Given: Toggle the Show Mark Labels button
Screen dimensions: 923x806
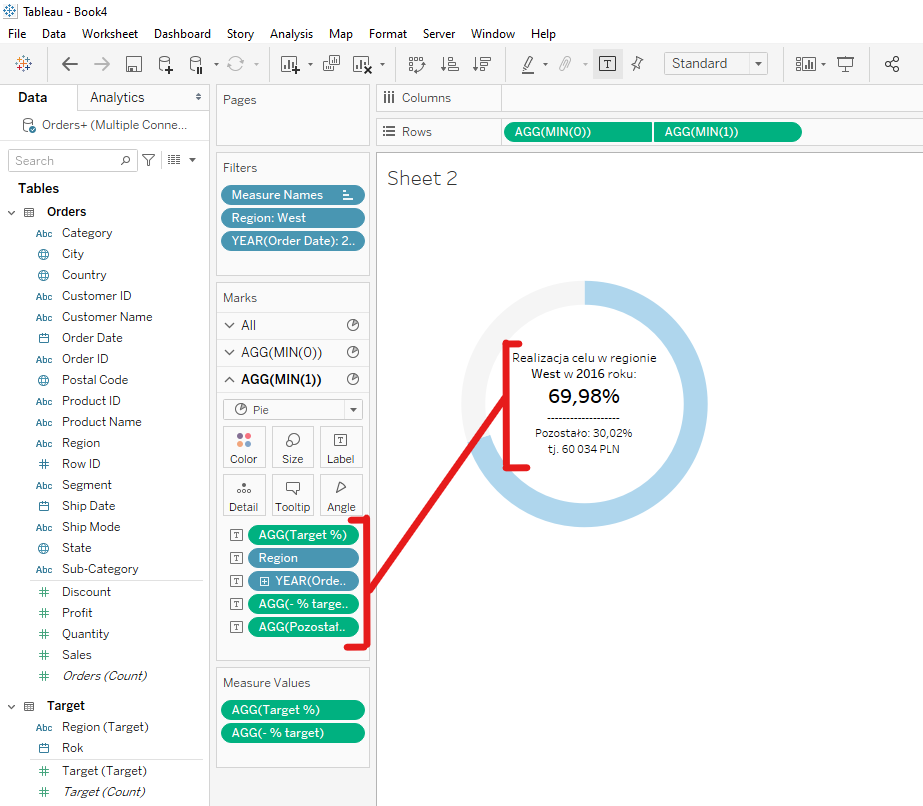Looking at the screenshot, I should (x=607, y=64).
